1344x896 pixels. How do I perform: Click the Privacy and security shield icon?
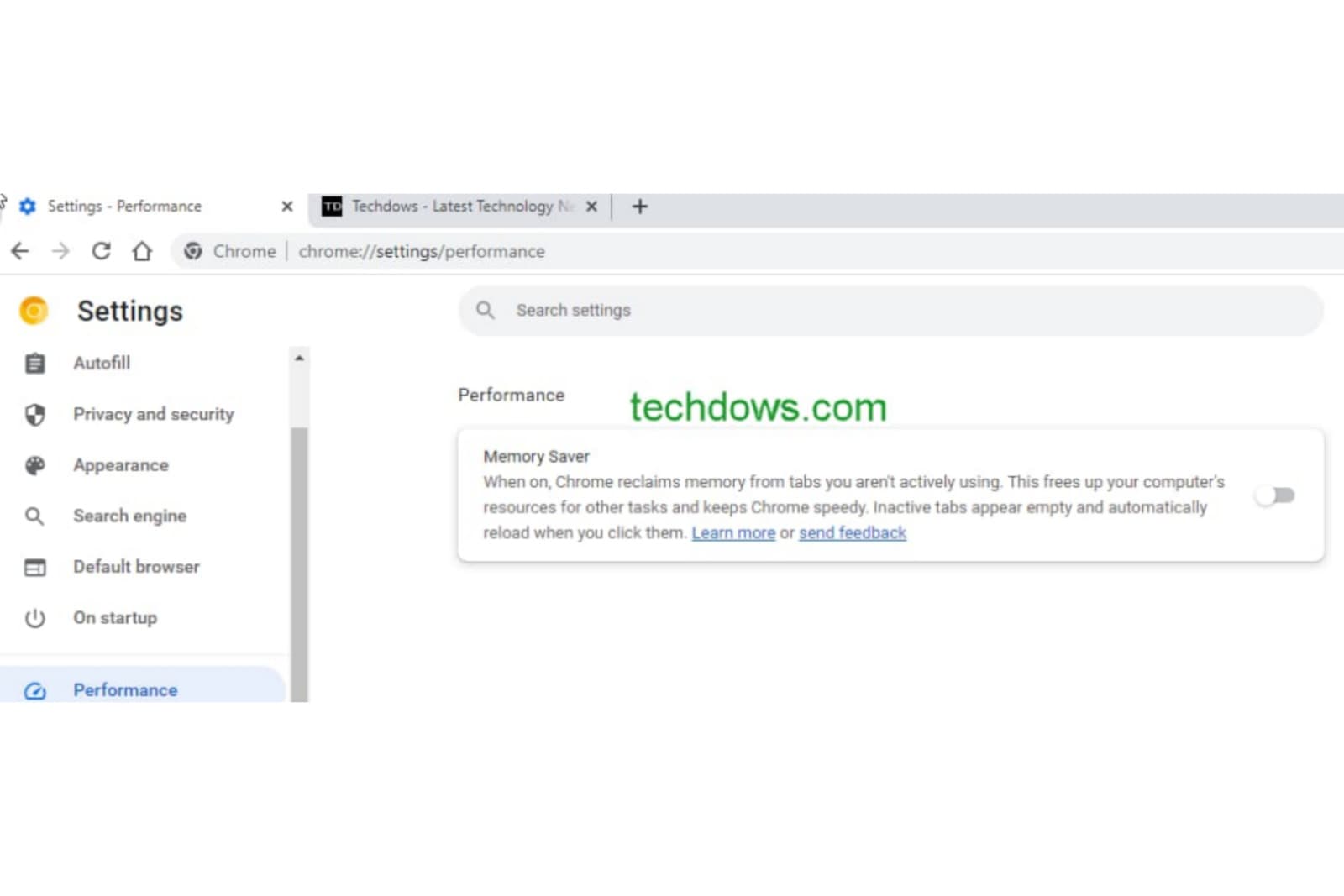(34, 415)
